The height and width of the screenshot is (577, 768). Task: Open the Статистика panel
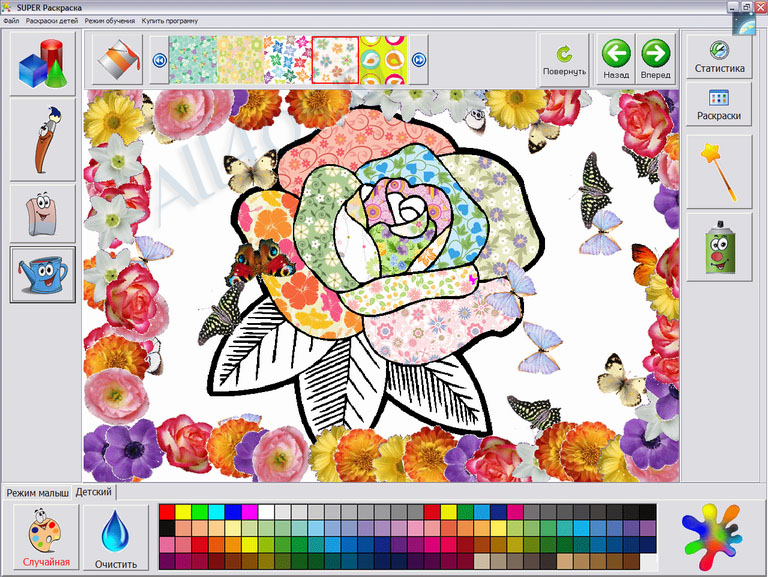tap(719, 57)
